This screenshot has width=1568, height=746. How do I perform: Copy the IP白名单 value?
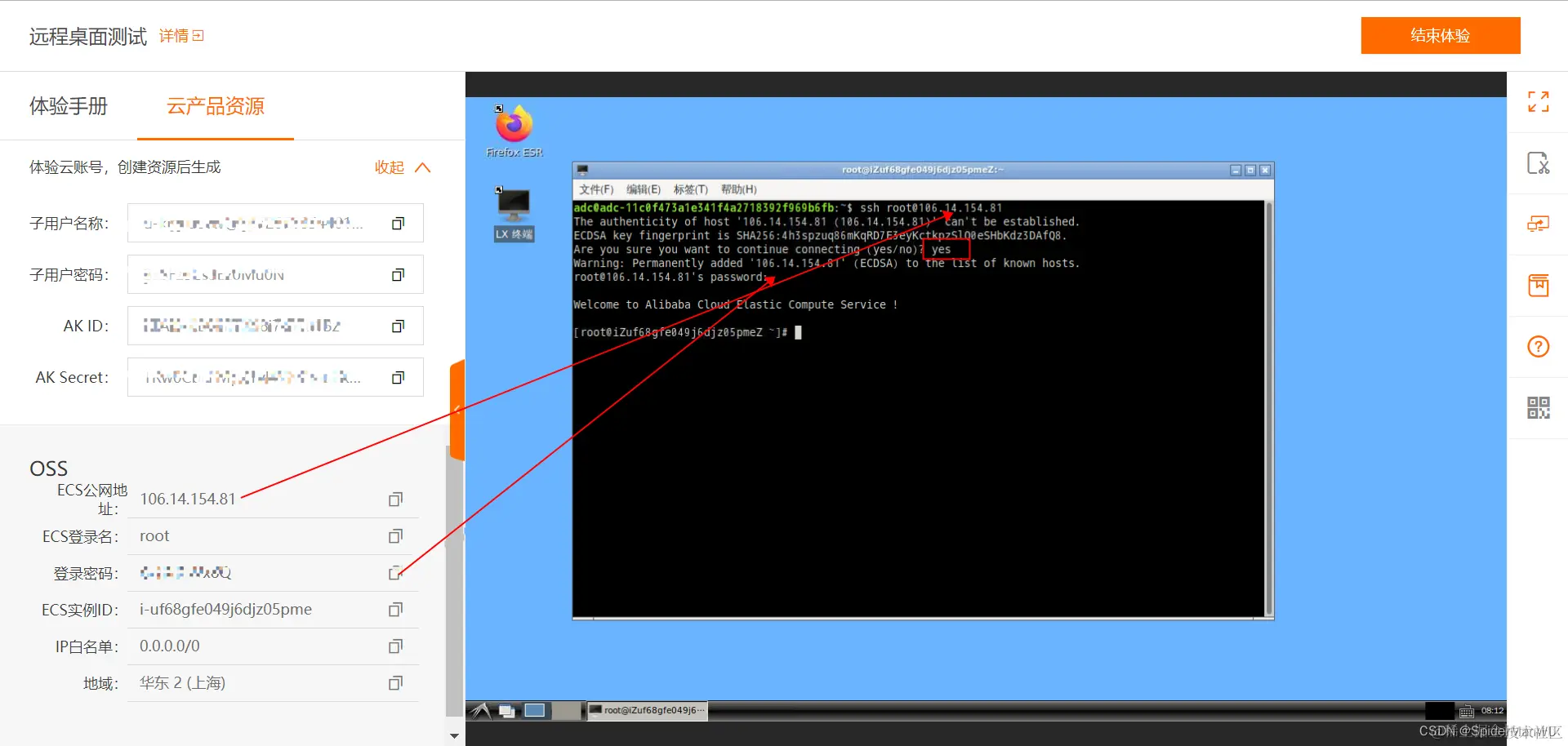[x=395, y=646]
